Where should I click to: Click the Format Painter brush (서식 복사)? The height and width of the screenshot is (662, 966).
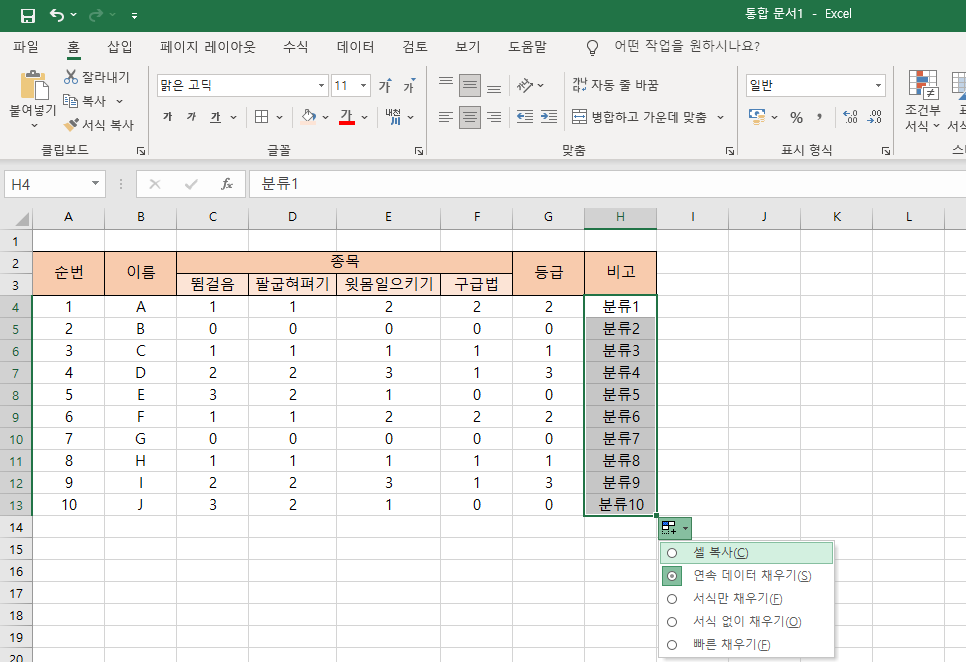[x=71, y=124]
